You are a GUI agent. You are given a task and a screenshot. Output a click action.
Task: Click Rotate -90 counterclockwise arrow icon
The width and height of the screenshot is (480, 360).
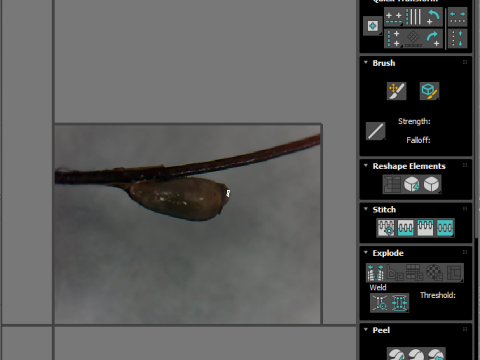click(x=433, y=17)
